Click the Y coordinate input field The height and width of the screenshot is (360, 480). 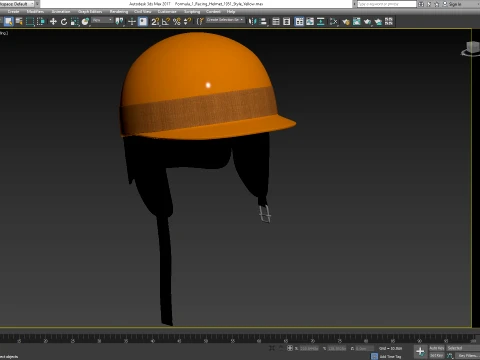point(337,348)
